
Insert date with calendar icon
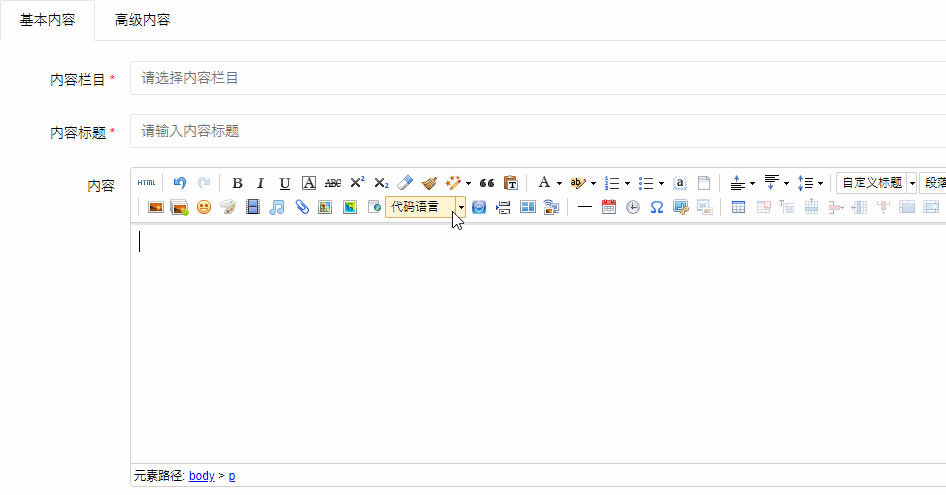coord(608,207)
